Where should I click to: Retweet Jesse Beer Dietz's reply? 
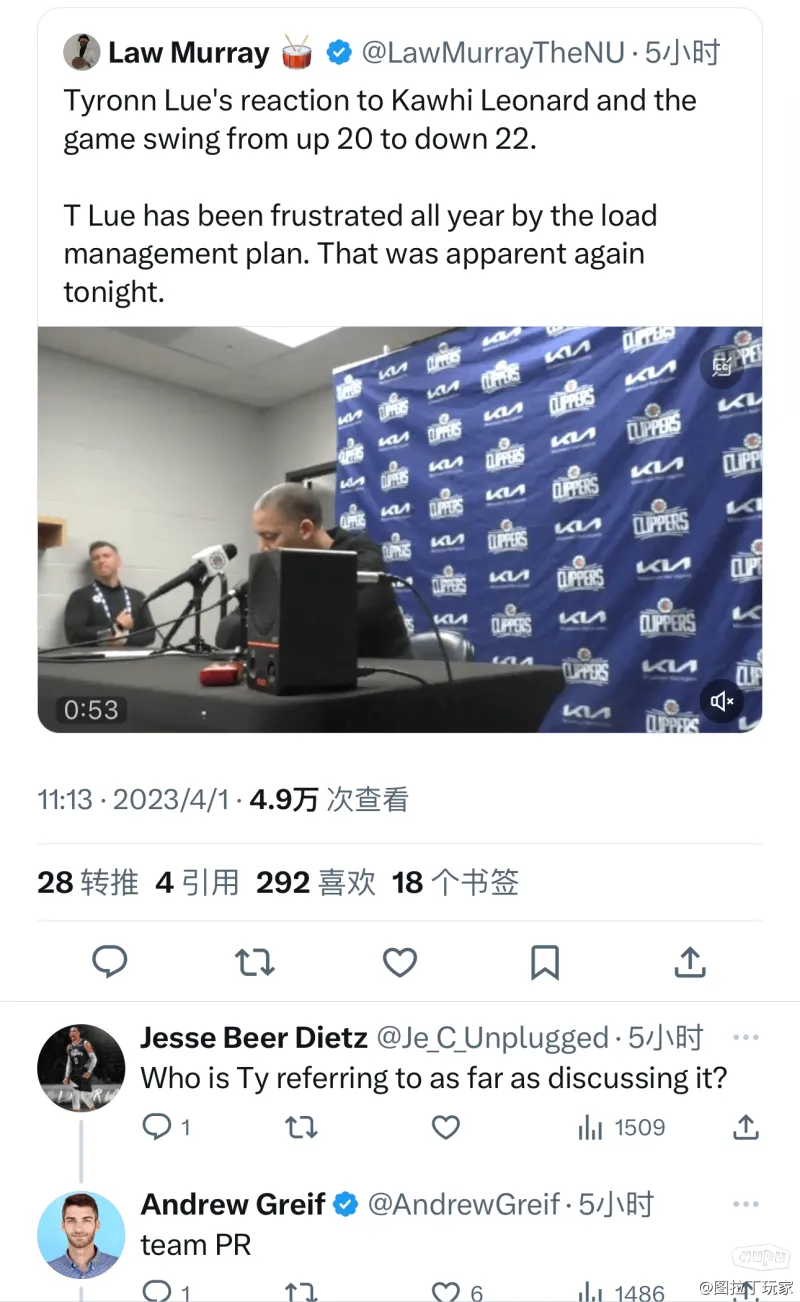tap(301, 1128)
